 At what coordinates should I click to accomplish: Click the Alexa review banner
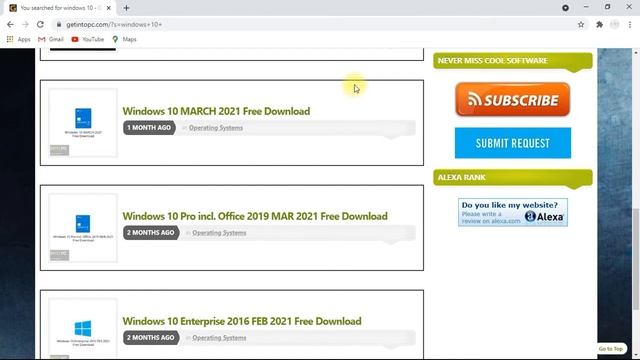(x=513, y=212)
